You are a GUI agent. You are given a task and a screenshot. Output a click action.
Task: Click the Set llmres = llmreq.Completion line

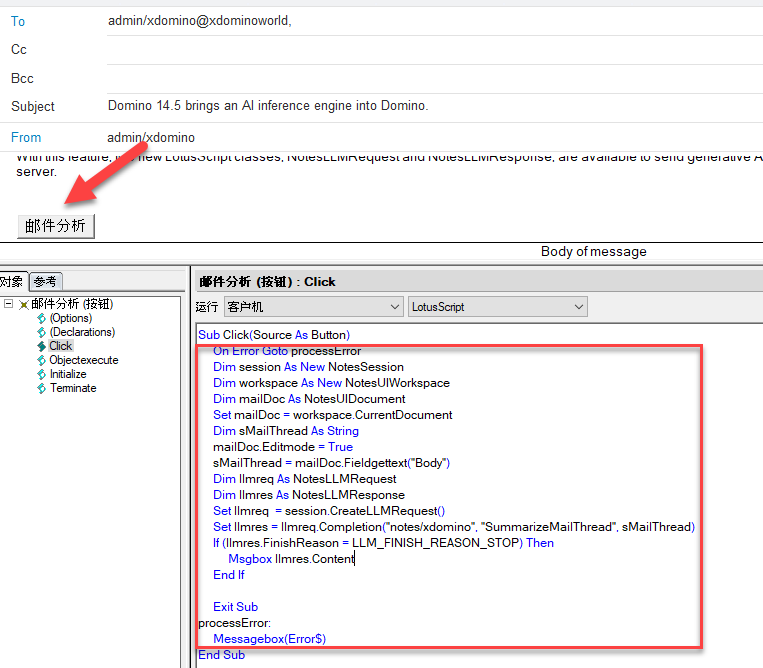(454, 527)
